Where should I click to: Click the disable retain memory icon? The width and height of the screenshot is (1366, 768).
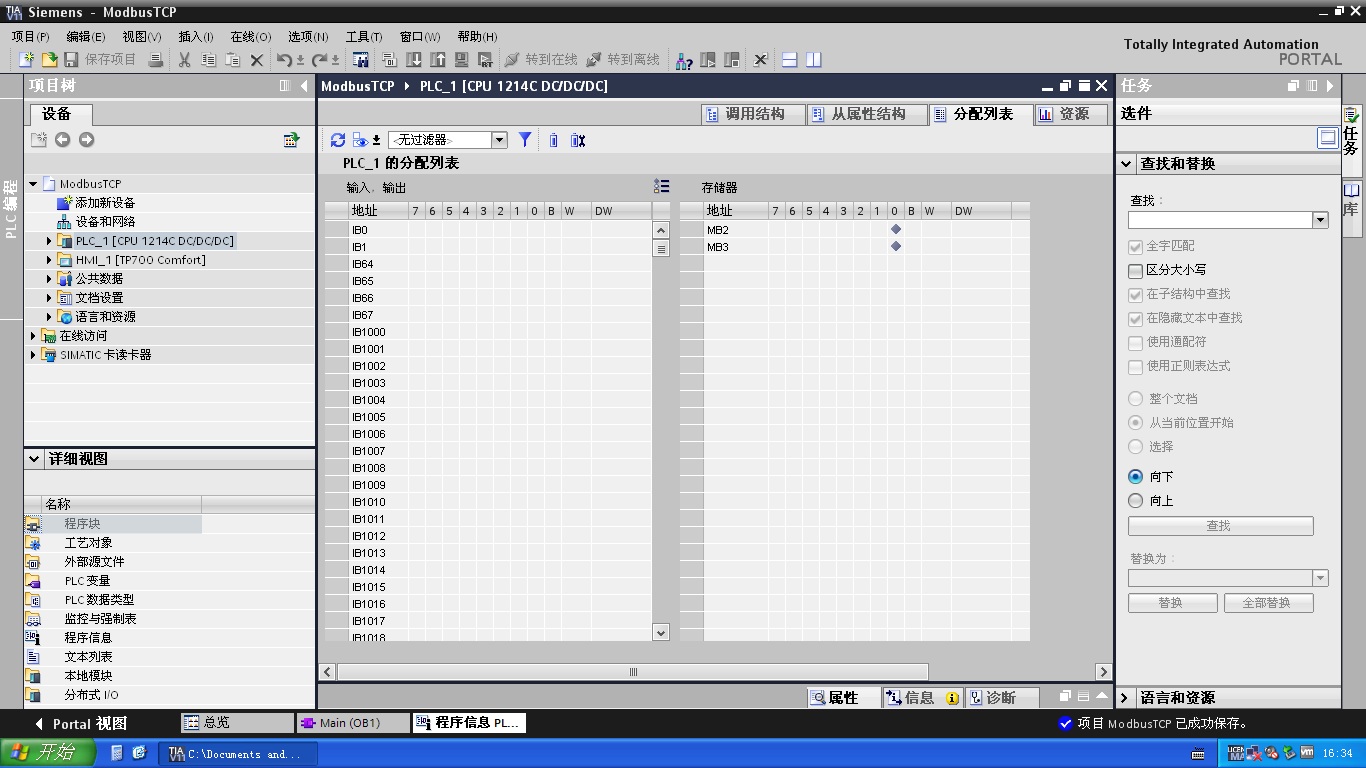click(x=578, y=140)
